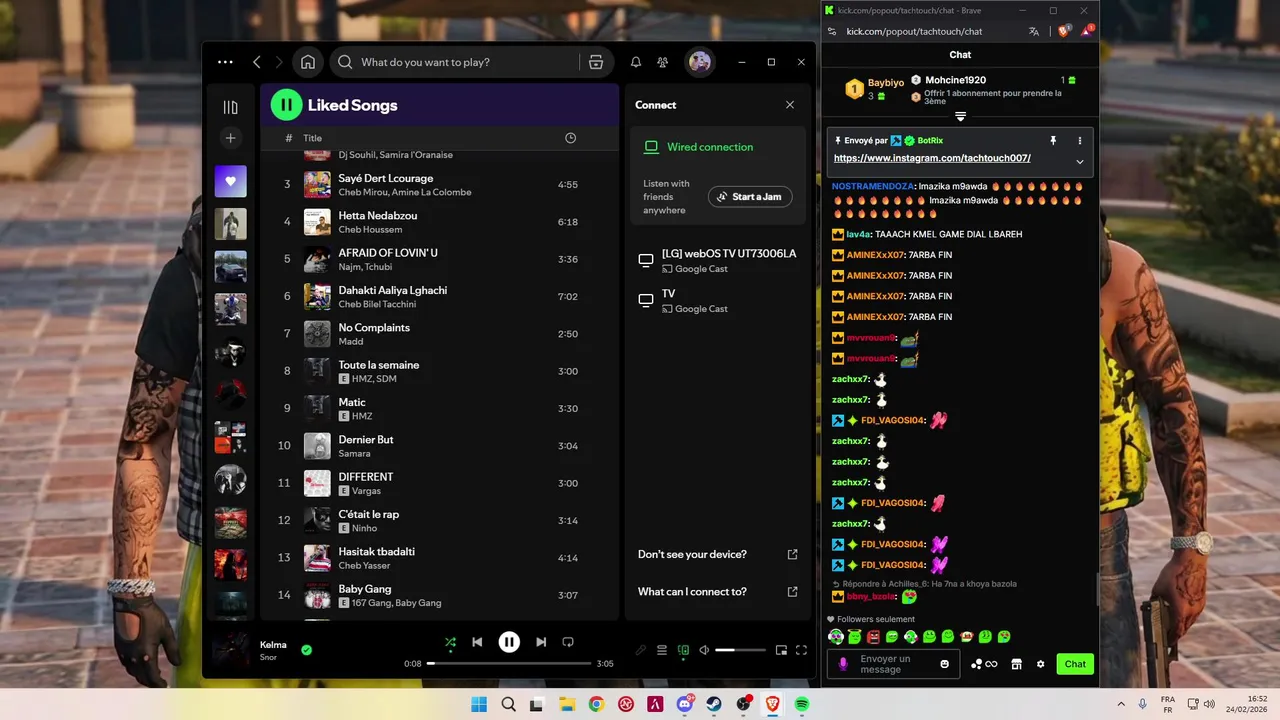
Task: Play track Dernier But by Samara
Action: click(440, 446)
